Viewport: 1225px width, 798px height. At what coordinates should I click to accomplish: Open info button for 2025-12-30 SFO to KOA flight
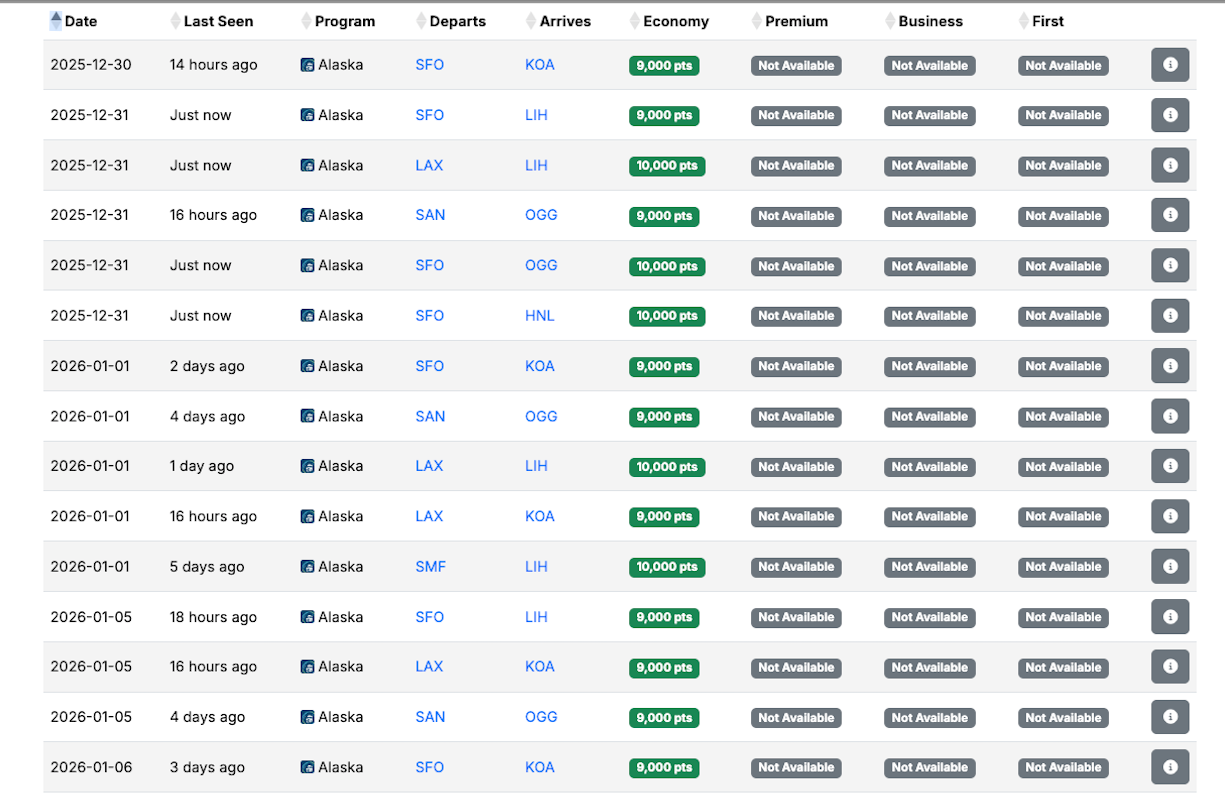click(x=1169, y=65)
